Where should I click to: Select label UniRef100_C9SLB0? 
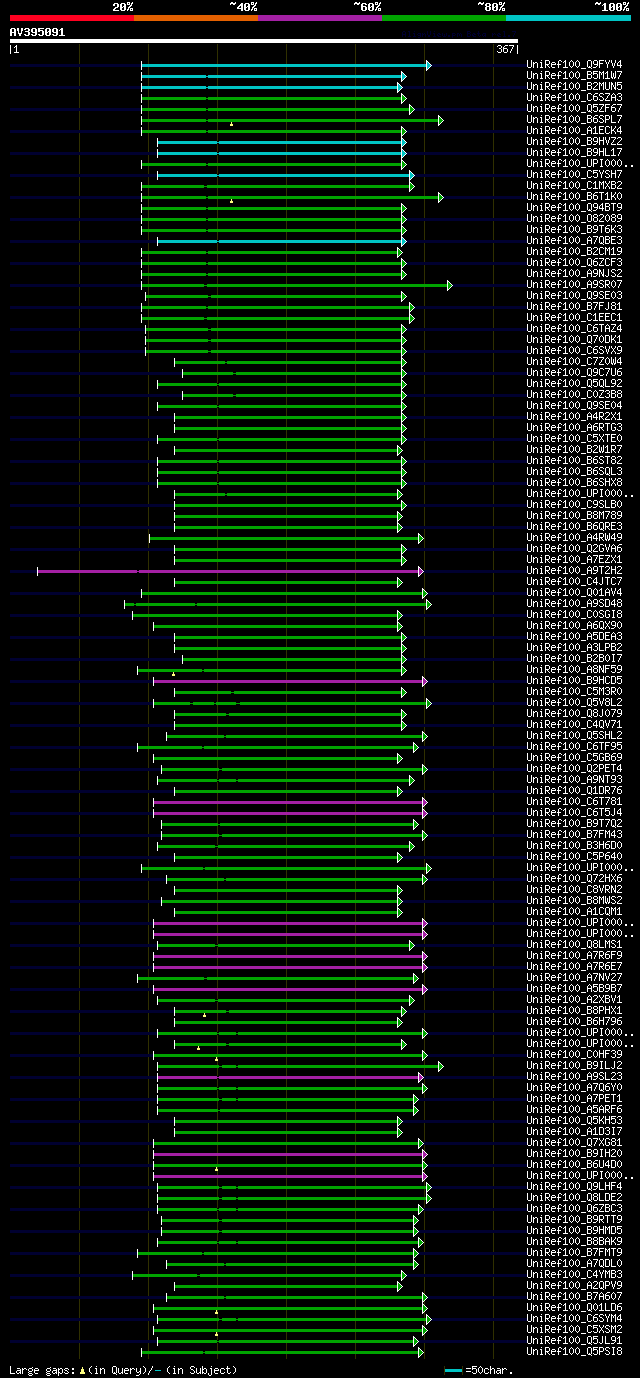tap(574, 505)
